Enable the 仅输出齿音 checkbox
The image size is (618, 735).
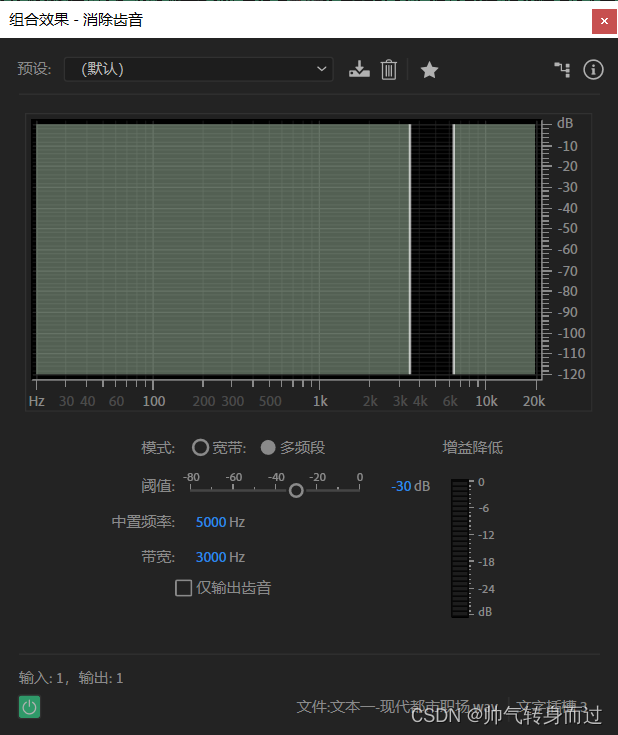click(x=183, y=588)
